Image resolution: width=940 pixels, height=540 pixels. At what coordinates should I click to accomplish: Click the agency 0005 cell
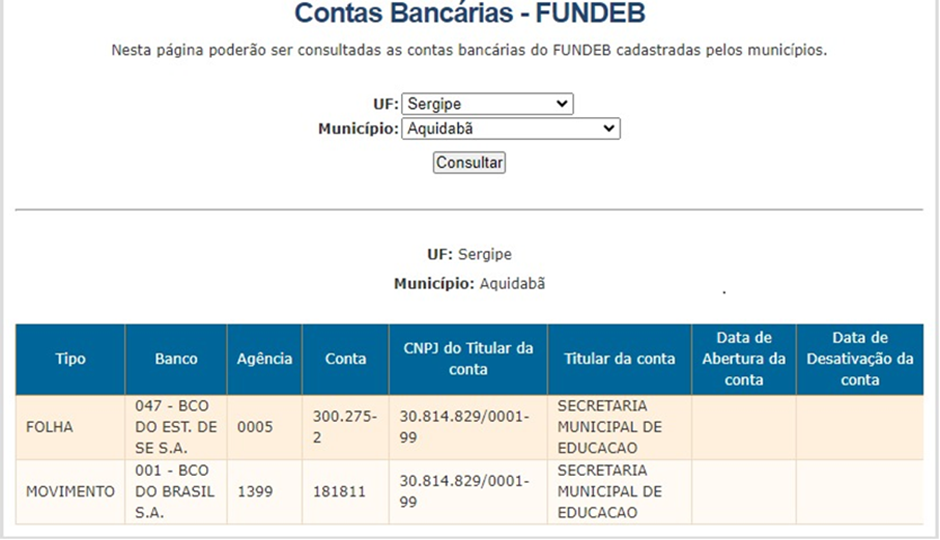(x=264, y=427)
